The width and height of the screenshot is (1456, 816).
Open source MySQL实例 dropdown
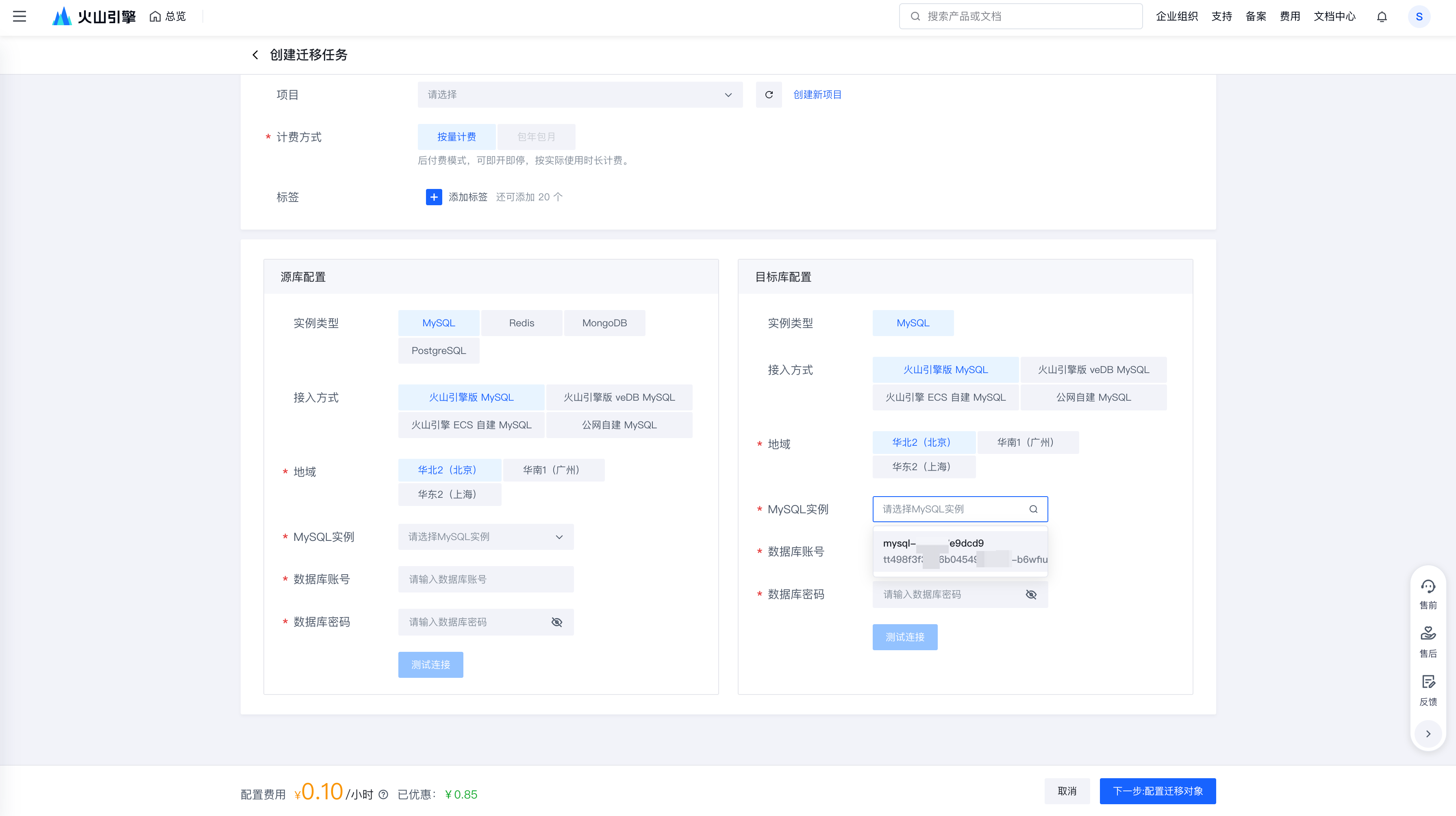point(485,537)
